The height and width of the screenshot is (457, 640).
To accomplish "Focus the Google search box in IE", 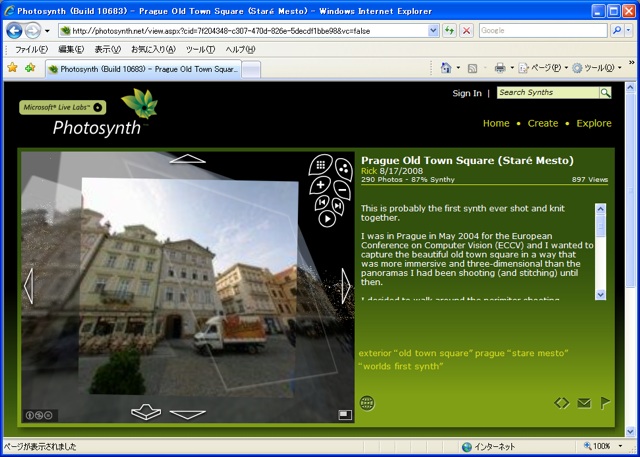I will click(x=543, y=31).
